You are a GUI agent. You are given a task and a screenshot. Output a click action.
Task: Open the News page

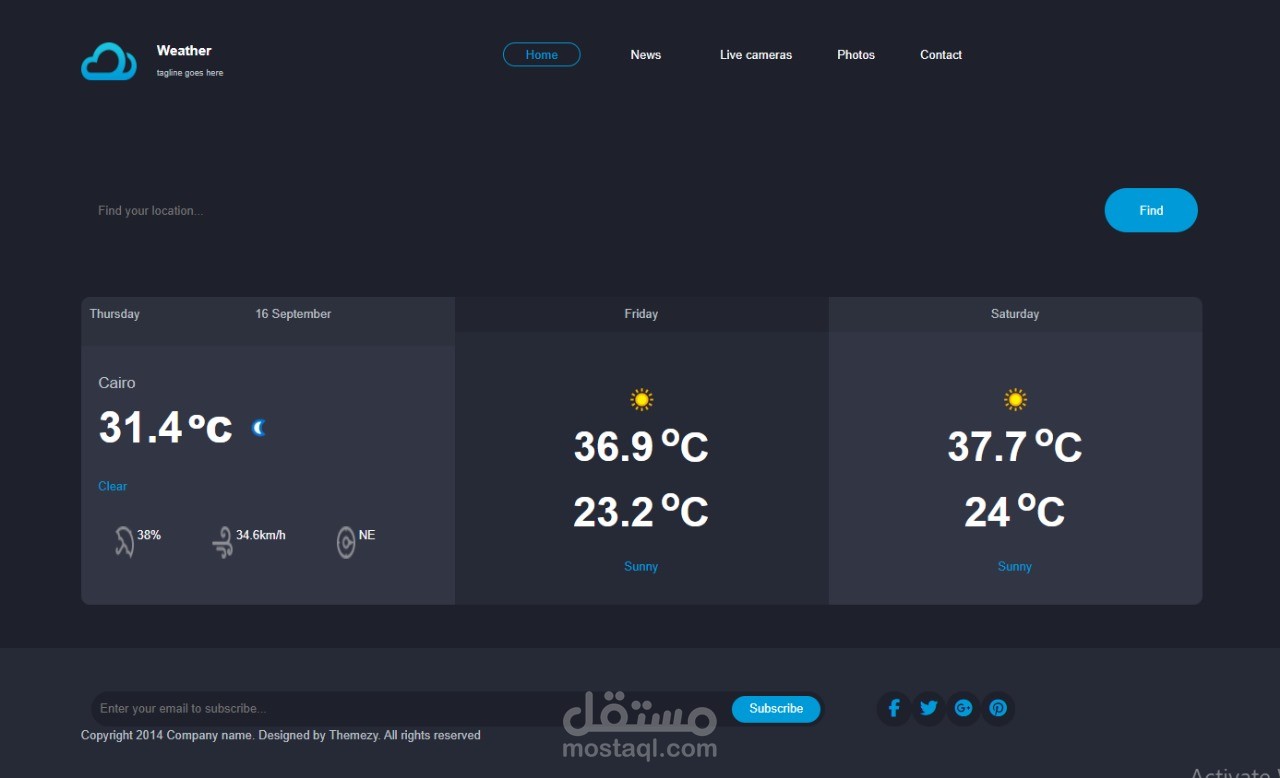[646, 55]
